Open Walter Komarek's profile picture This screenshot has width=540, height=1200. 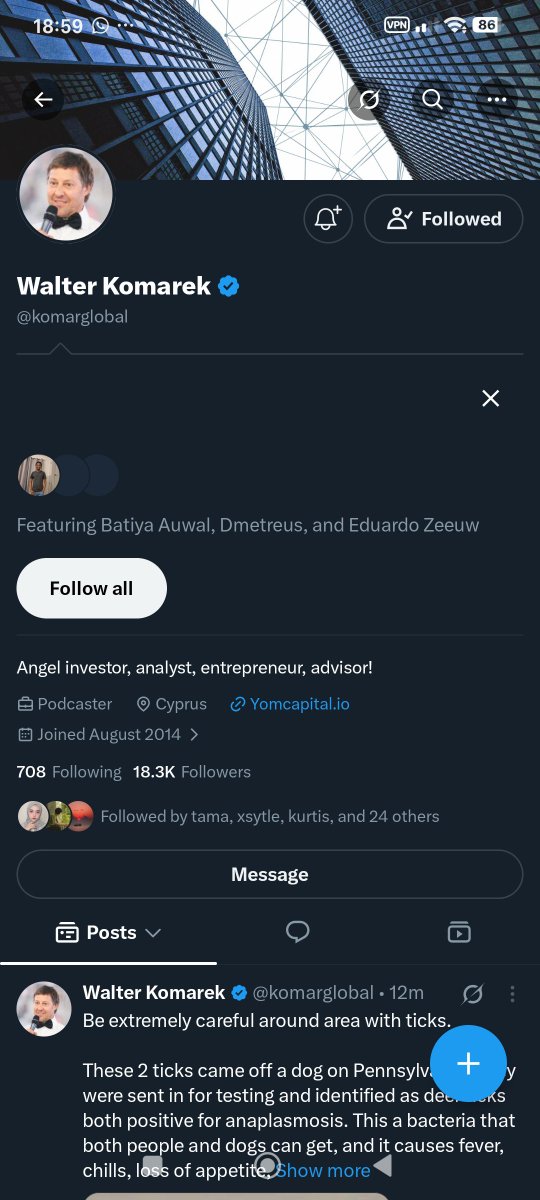66,196
